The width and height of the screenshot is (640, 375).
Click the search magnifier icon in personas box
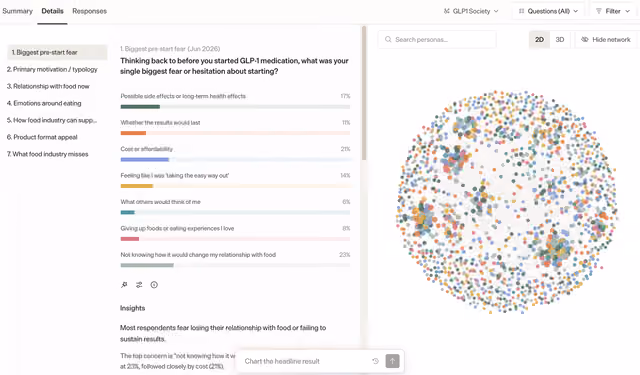[x=388, y=40]
